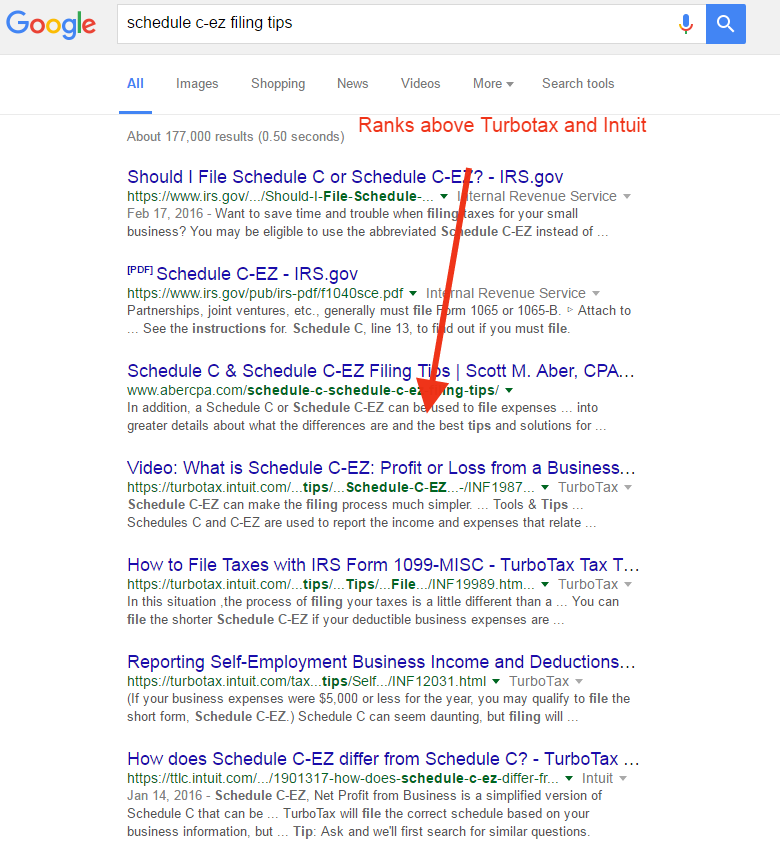Open the PDF 'Schedule C-EZ - IRS.gov' result
The height and width of the screenshot is (845, 780).
click(x=257, y=274)
